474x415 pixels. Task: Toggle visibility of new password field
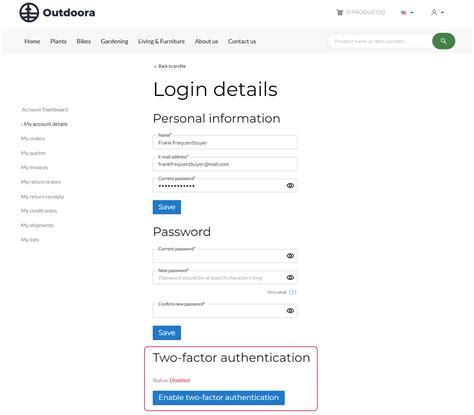pyautogui.click(x=290, y=277)
